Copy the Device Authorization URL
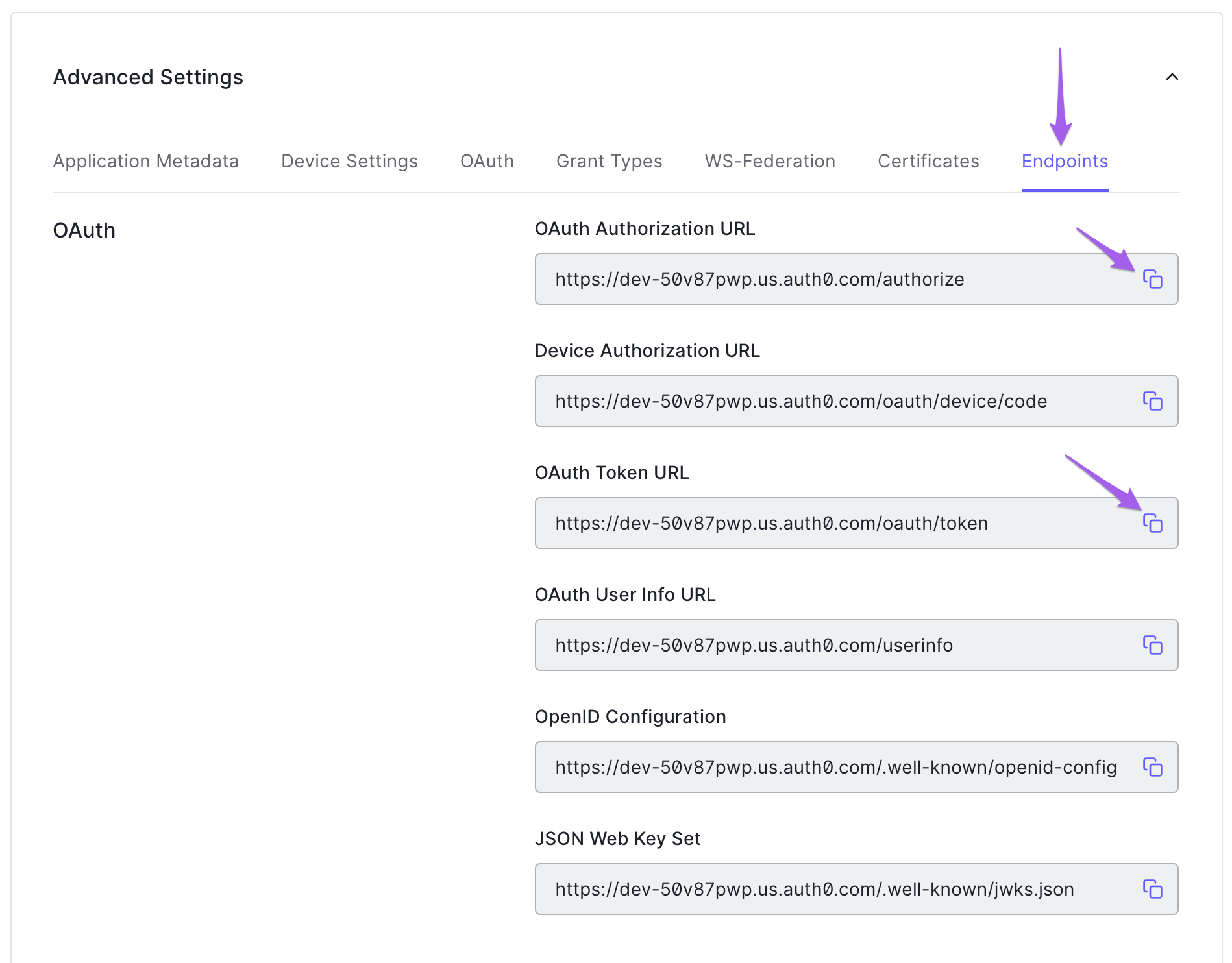 pyautogui.click(x=1152, y=401)
